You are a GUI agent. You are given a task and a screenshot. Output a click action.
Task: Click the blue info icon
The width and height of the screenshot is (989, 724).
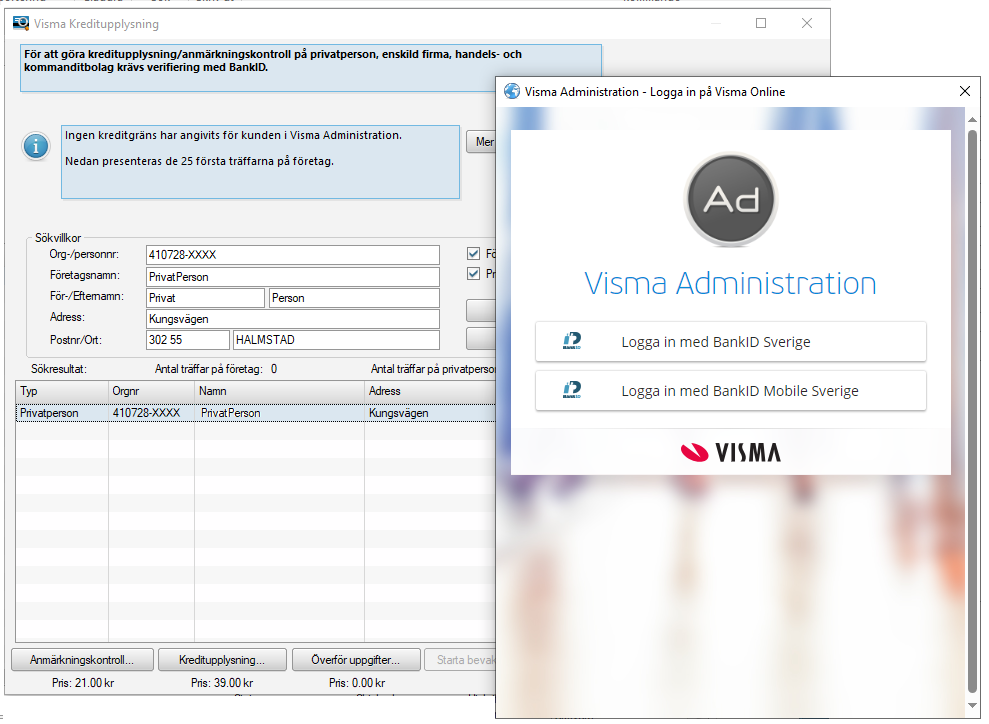pyautogui.click(x=36, y=146)
